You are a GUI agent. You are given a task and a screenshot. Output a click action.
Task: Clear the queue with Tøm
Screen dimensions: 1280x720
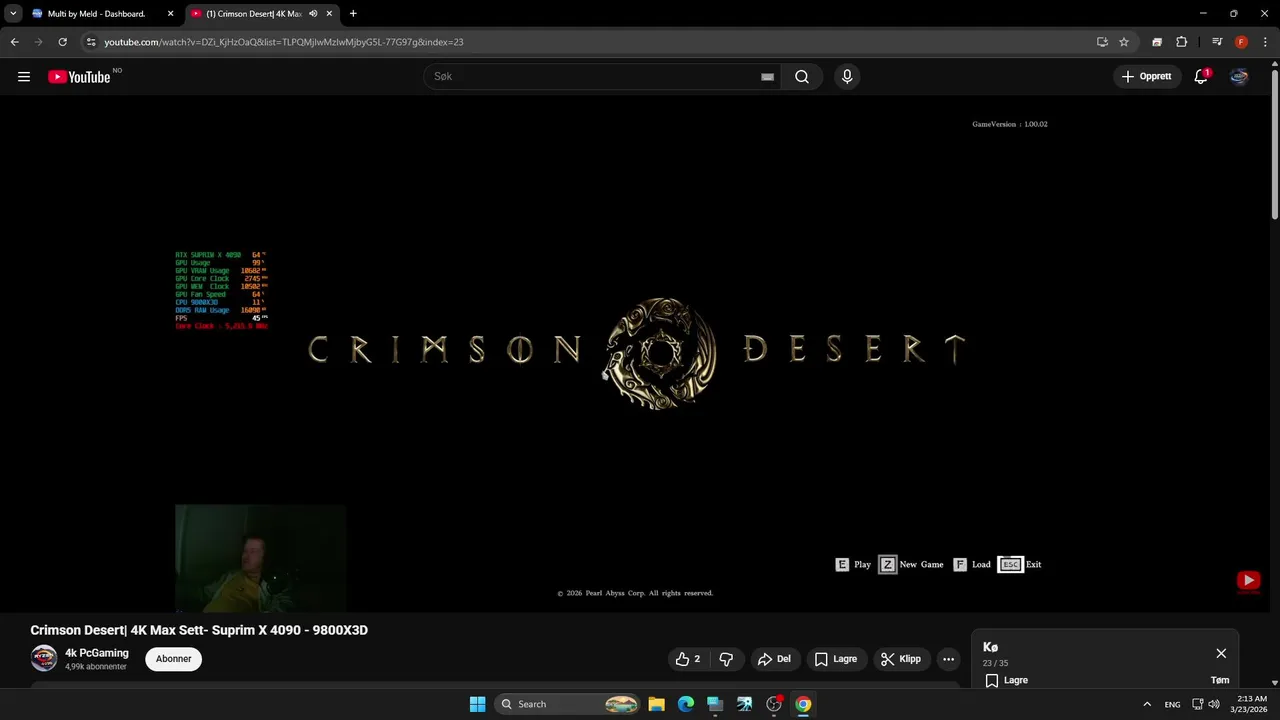point(1220,680)
